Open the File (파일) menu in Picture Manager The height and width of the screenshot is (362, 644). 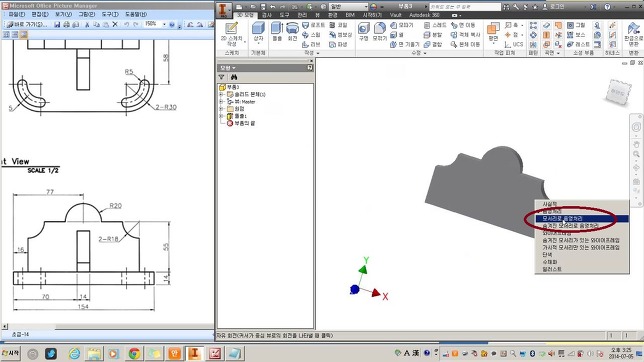17,14
